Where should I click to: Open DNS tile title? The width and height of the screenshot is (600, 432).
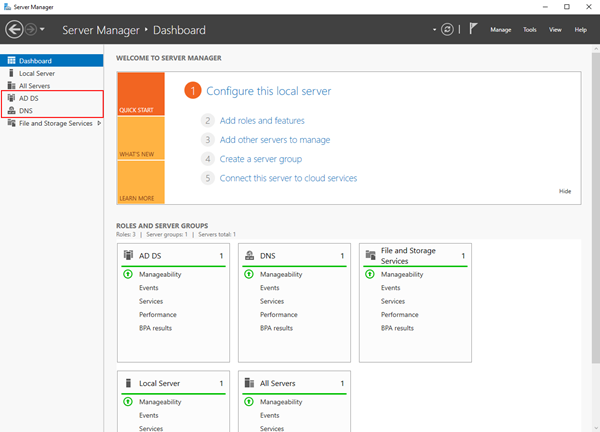(x=267, y=256)
